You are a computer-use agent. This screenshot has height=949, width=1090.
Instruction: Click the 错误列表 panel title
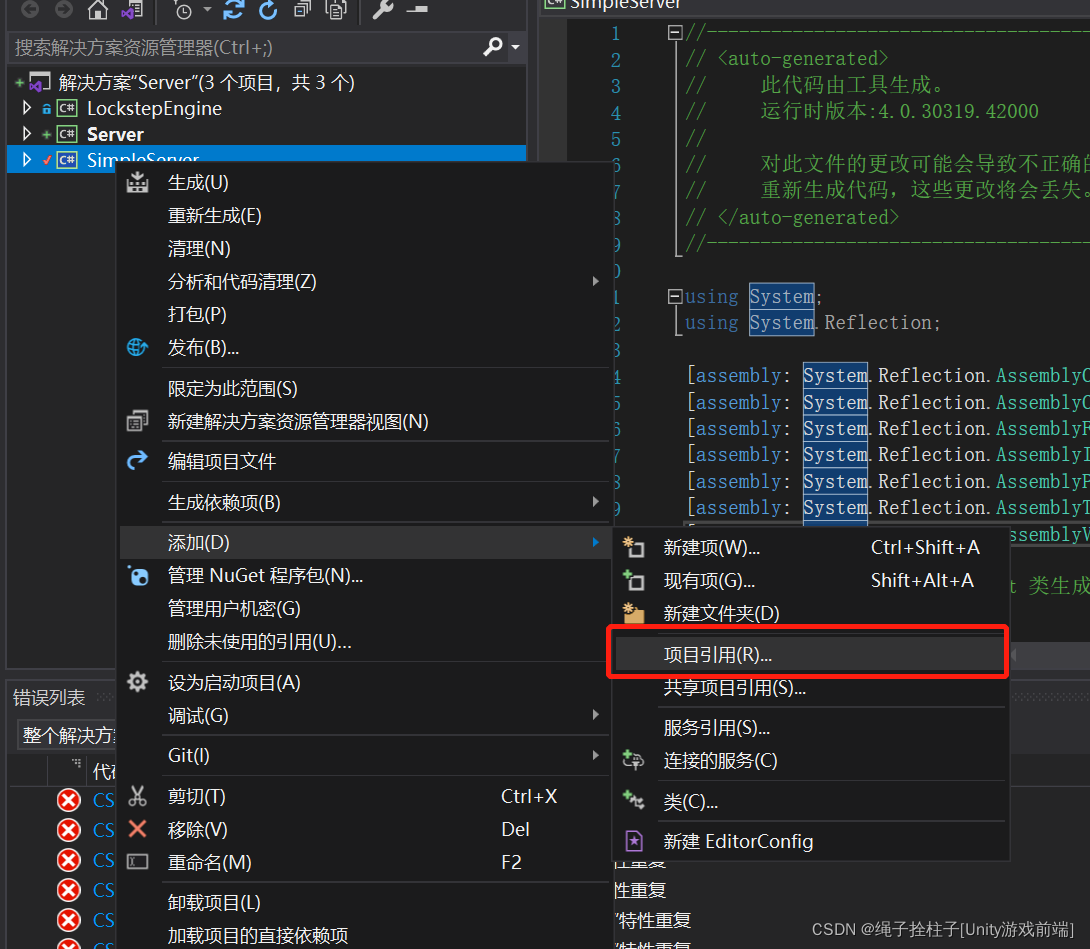coord(49,697)
